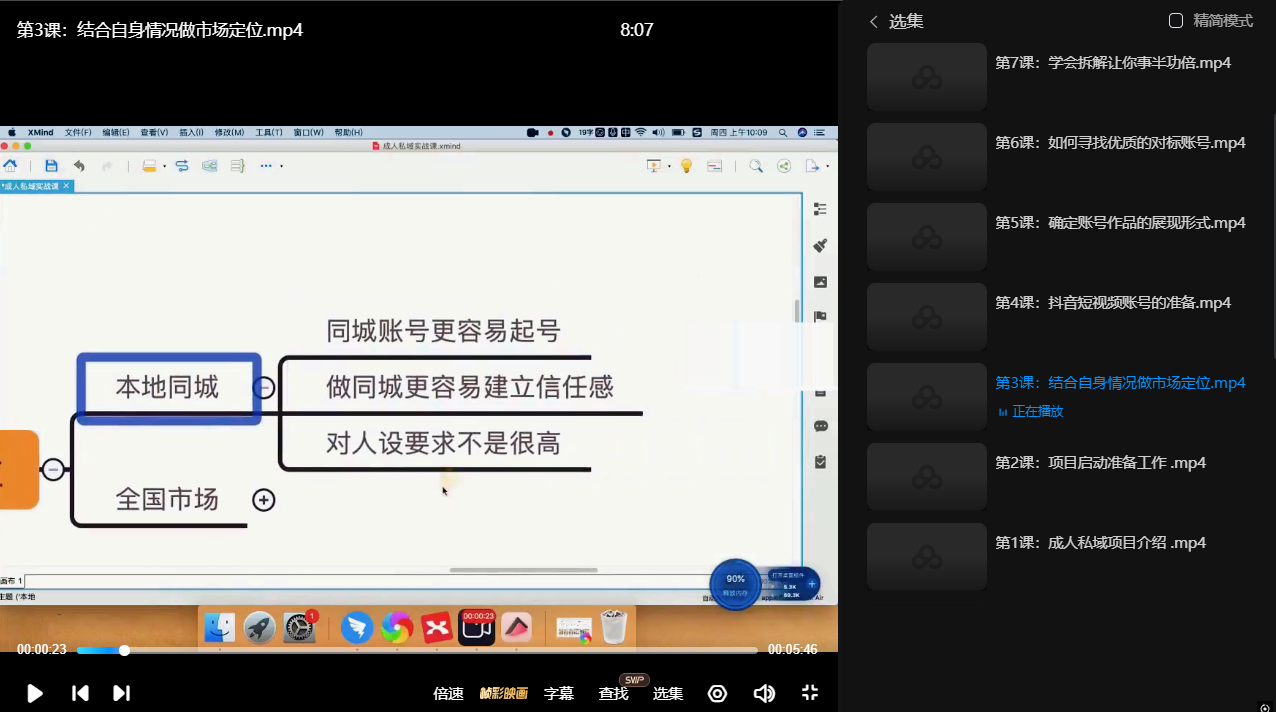
Task: Click the video progress bar midpoint
Action: (417, 650)
